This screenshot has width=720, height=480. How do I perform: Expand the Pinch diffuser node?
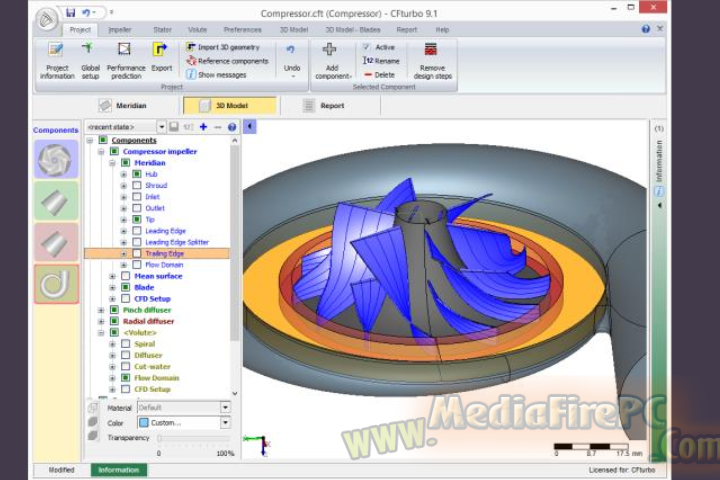[x=101, y=310]
